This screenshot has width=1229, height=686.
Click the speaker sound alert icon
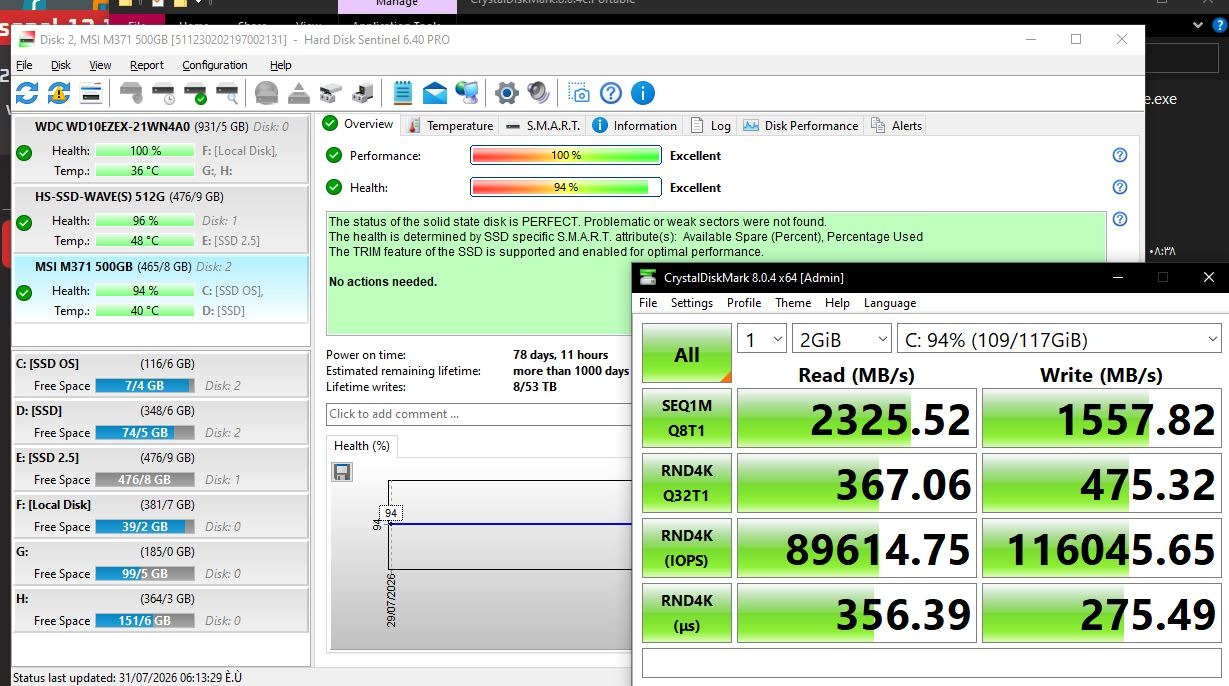[539, 93]
